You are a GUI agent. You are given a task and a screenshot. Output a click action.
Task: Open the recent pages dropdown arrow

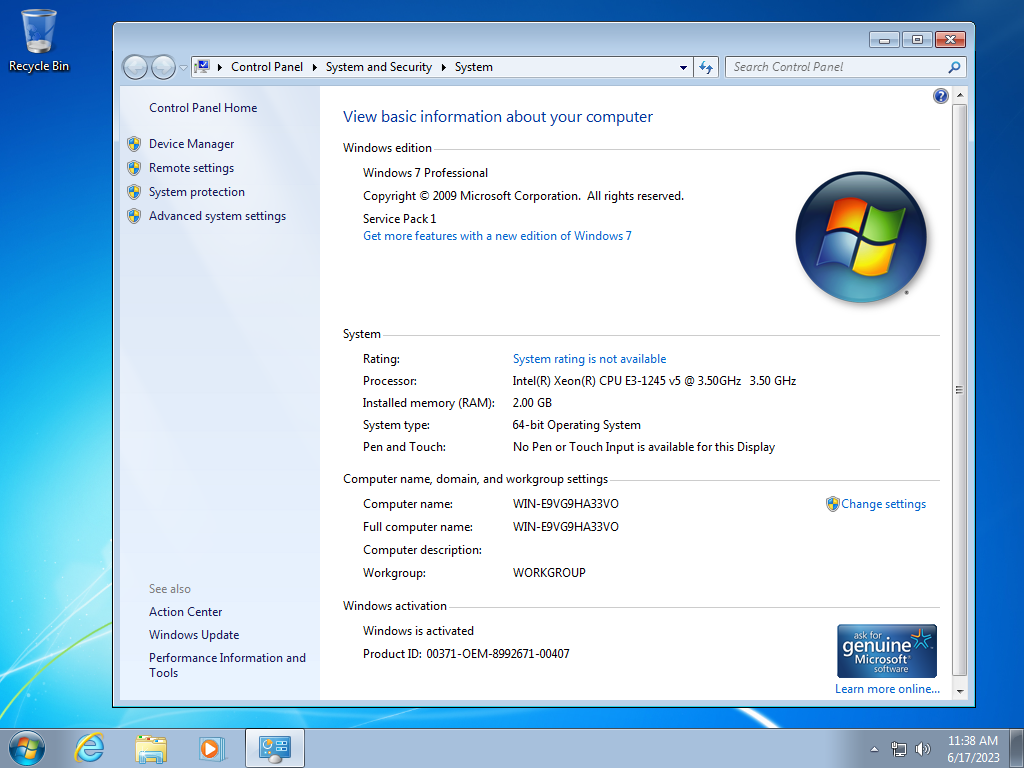click(184, 67)
